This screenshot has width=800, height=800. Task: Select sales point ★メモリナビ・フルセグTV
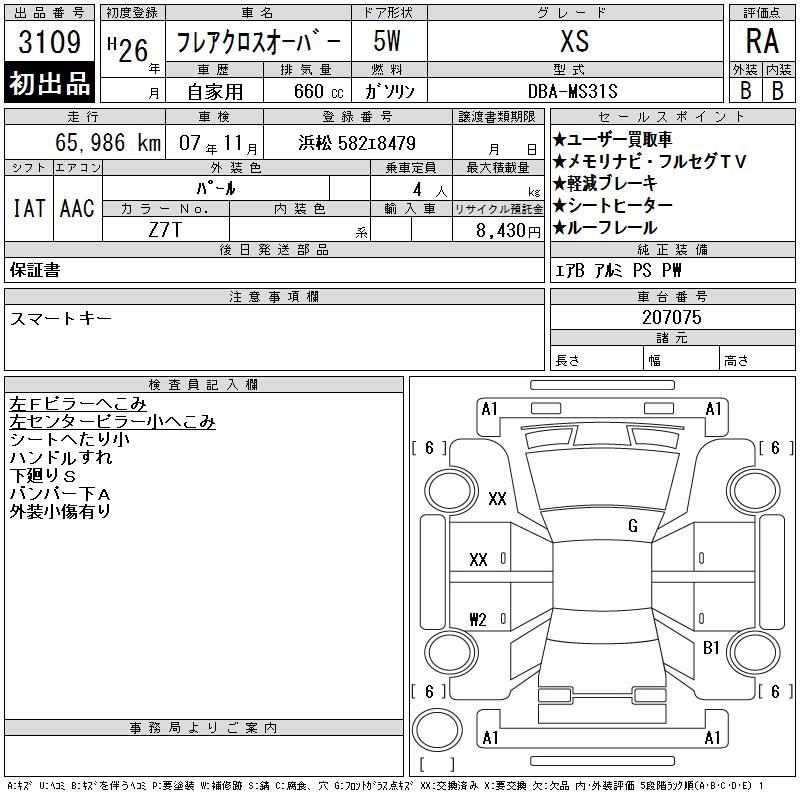pos(649,162)
